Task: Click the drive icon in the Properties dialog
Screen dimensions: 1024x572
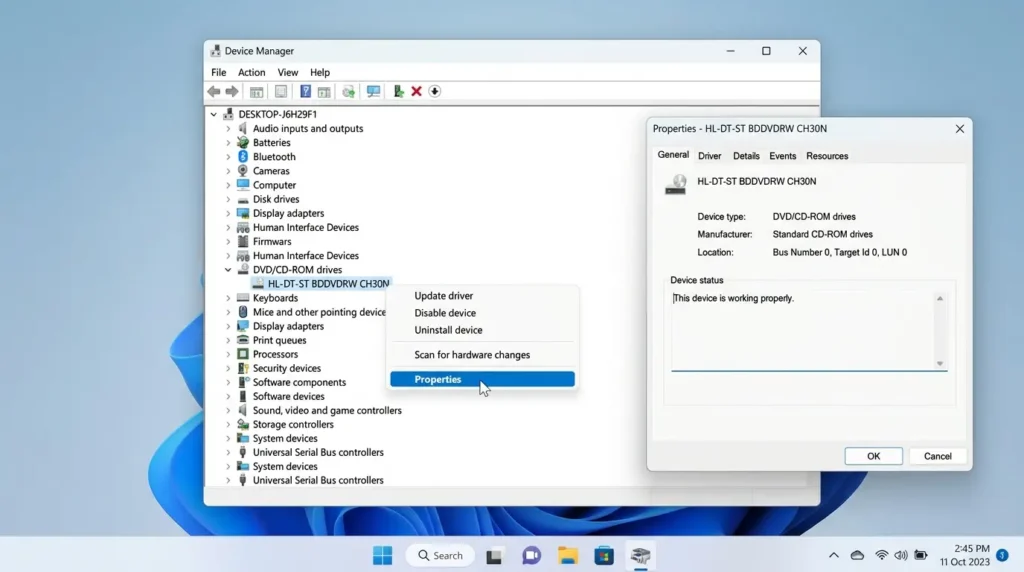Action: pyautogui.click(x=676, y=184)
